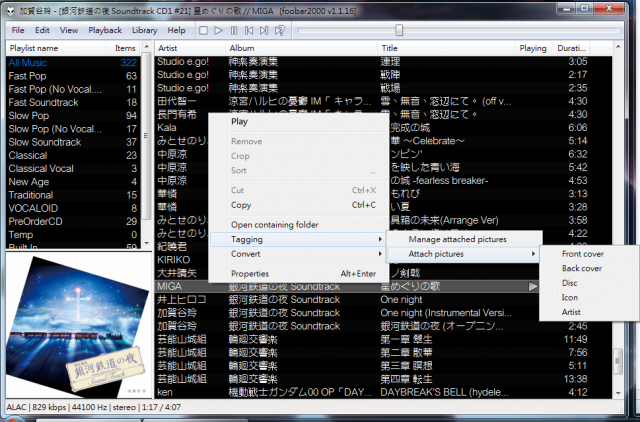Select the DAYBREAK'S BELL track by ken
640x422 pixels.
point(383,392)
